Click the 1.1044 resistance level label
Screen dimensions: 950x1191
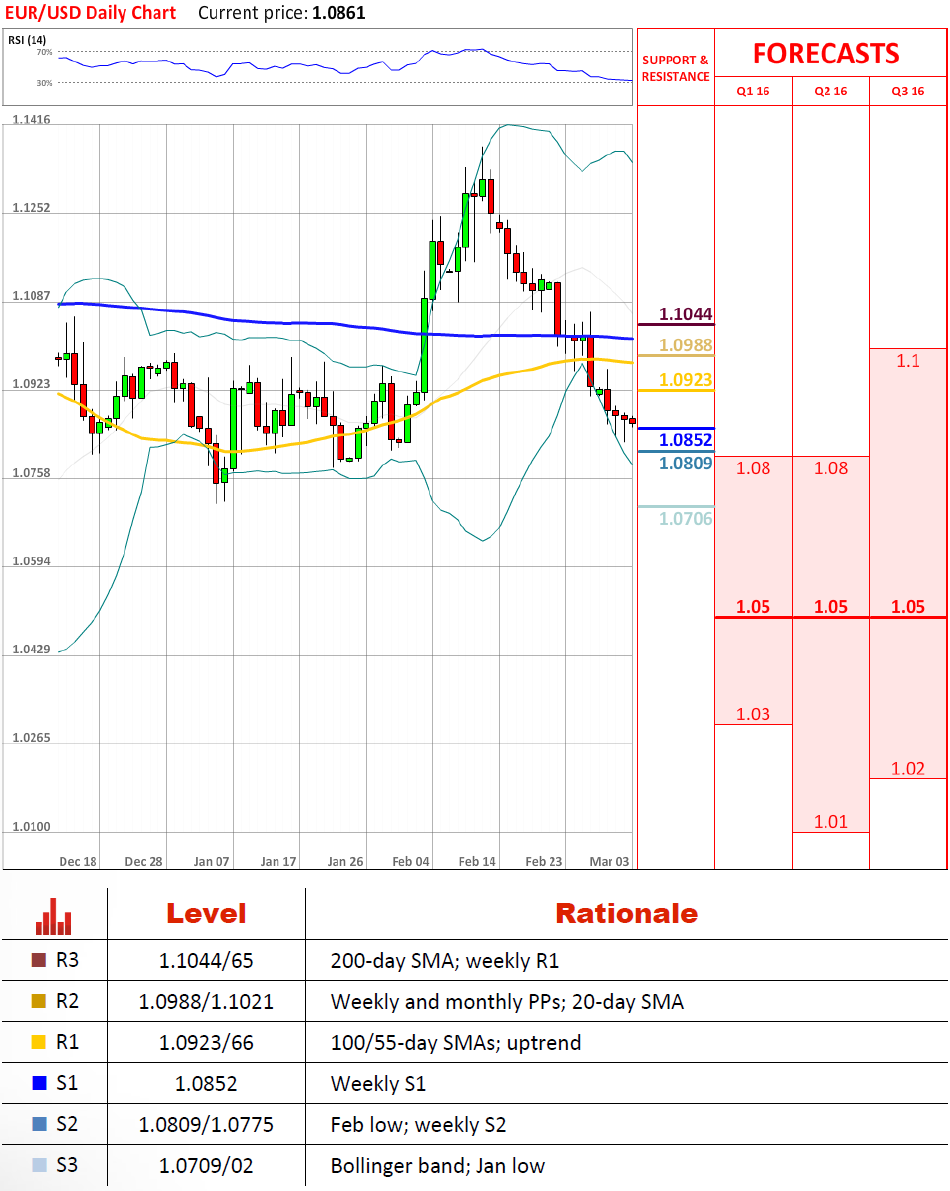pos(686,314)
